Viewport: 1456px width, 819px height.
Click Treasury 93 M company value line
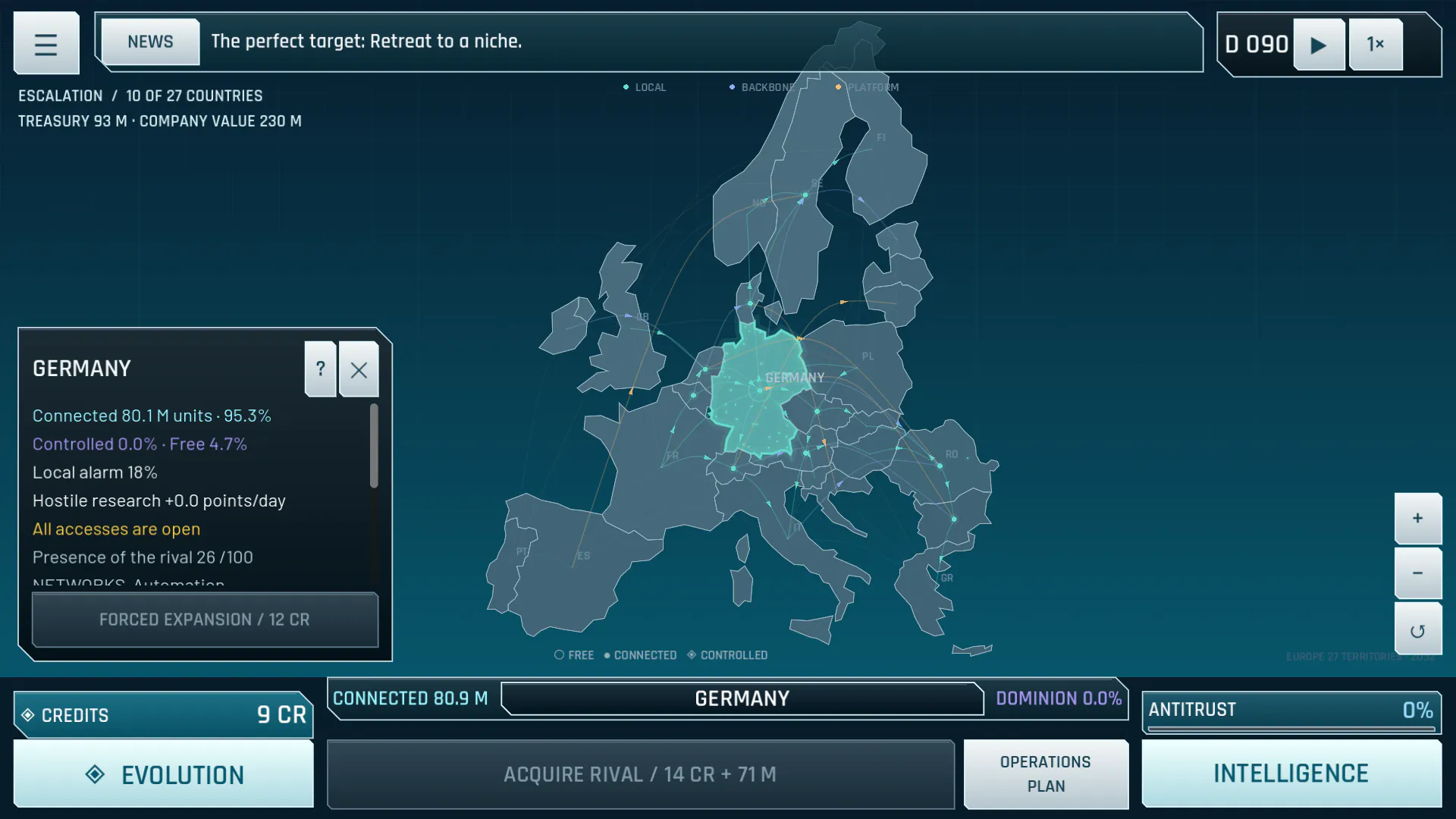point(160,121)
